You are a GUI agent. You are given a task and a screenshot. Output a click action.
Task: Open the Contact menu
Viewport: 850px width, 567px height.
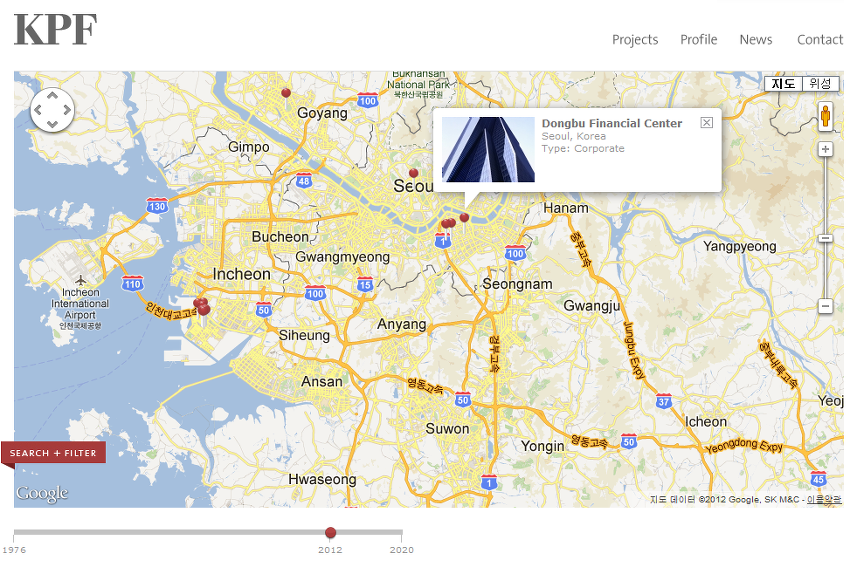click(820, 40)
